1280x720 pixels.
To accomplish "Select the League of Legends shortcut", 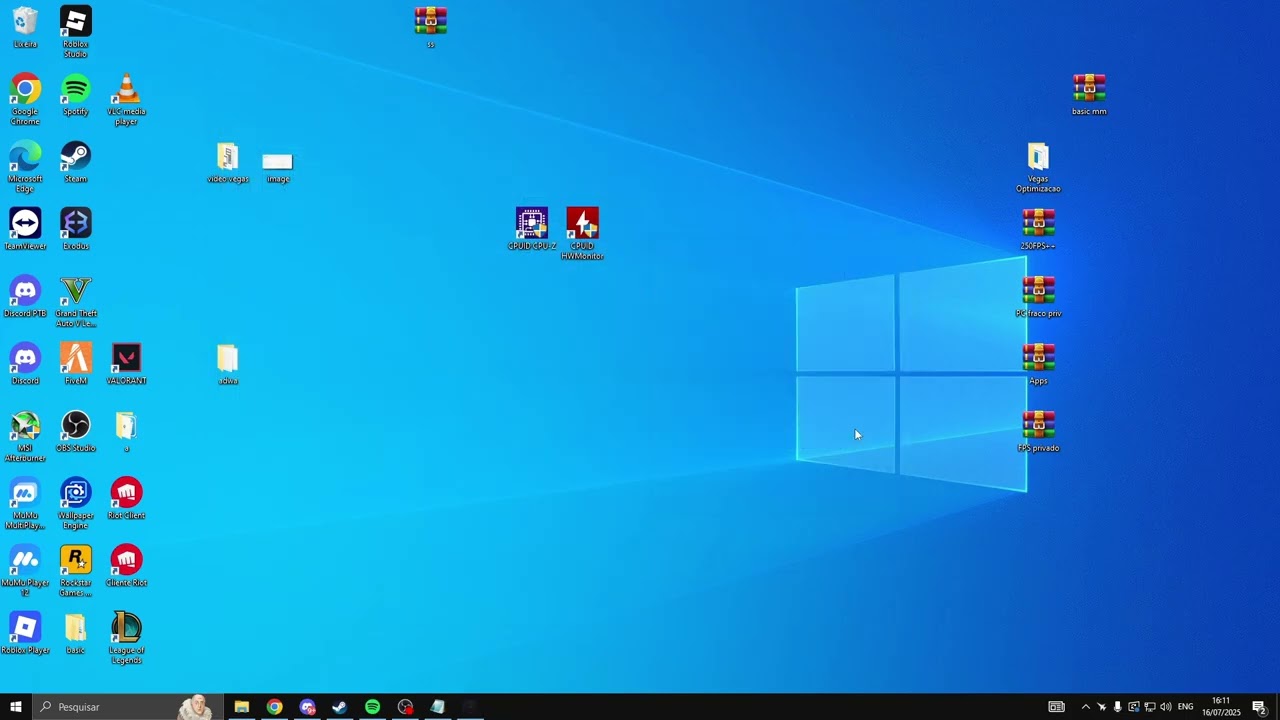I will [126, 637].
